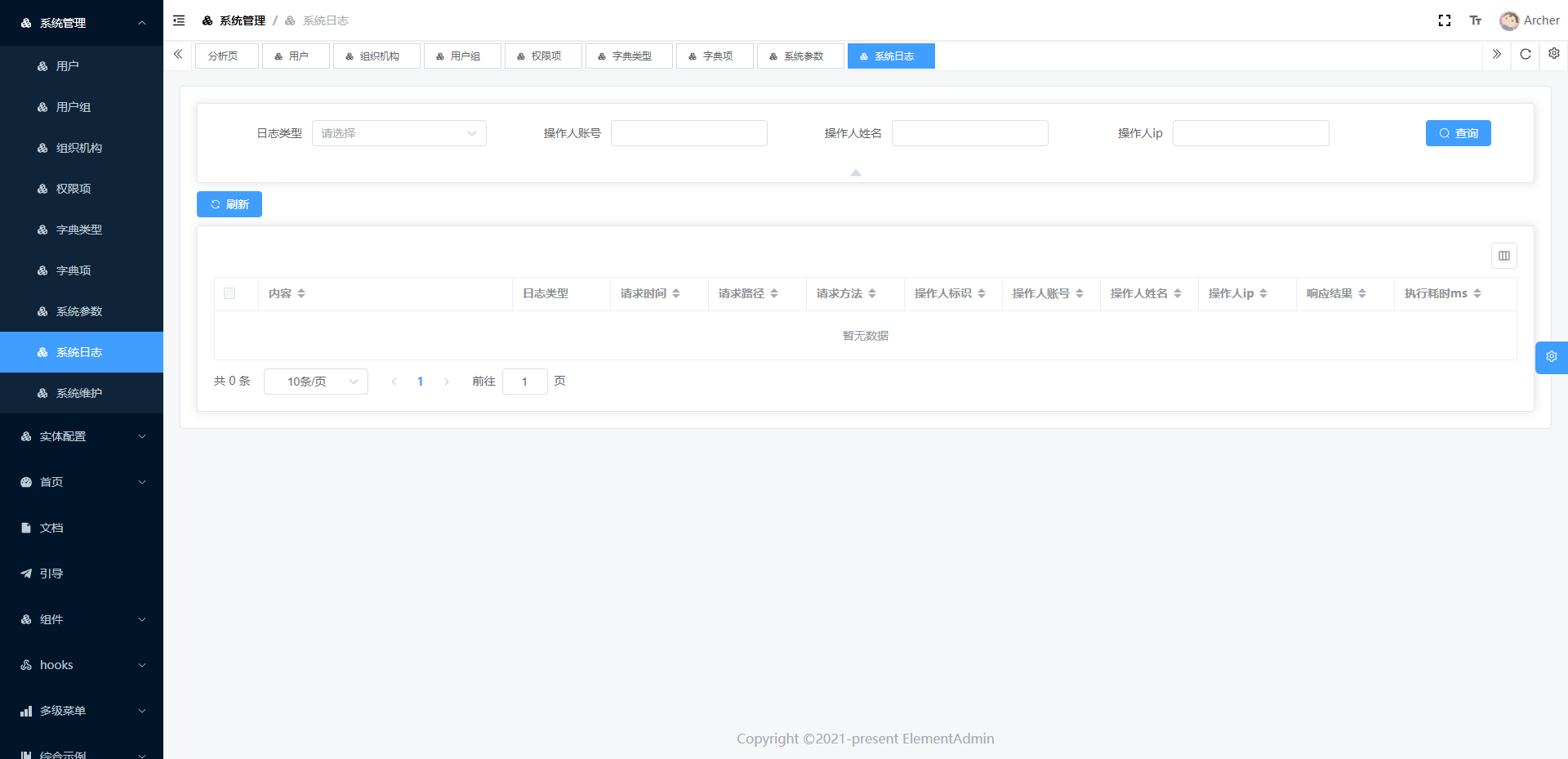Switch to the 组织机构 tab
The height and width of the screenshot is (759, 1568).
[376, 56]
